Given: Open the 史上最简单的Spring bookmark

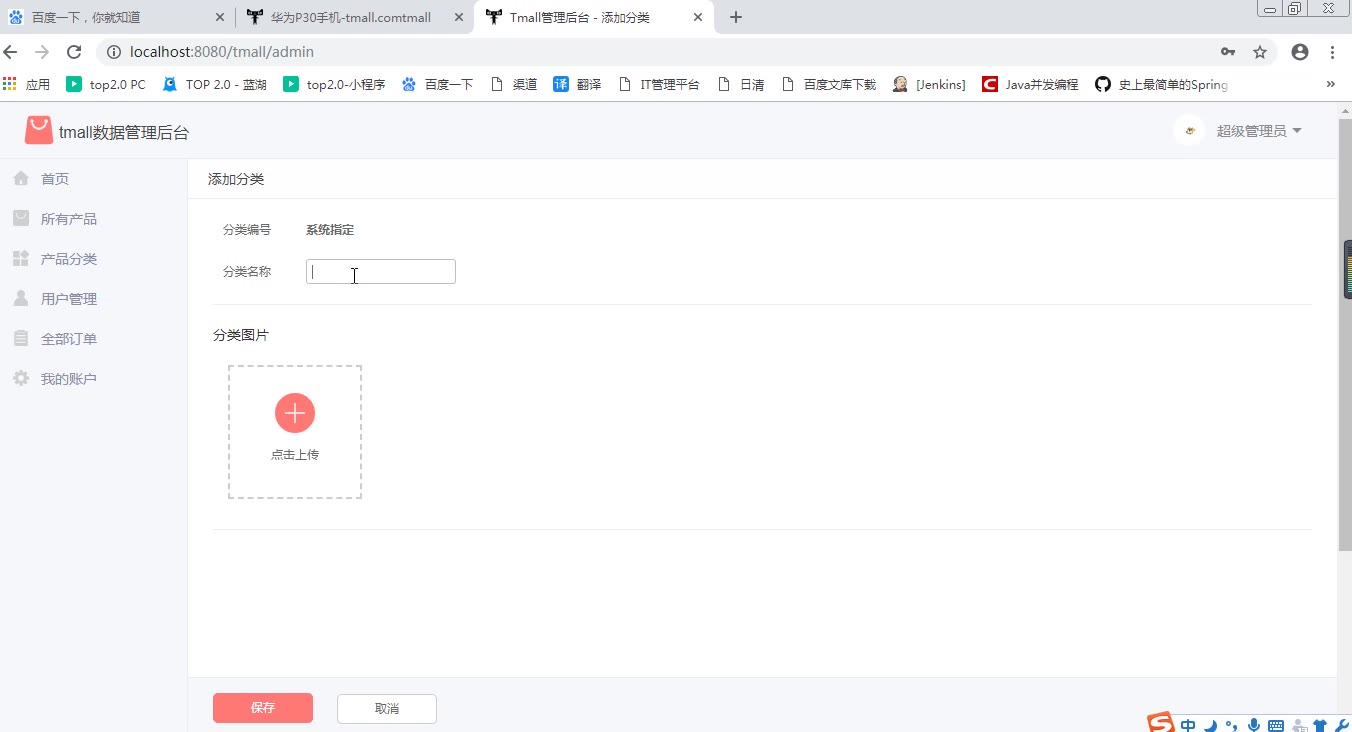Looking at the screenshot, I should coord(1162,84).
